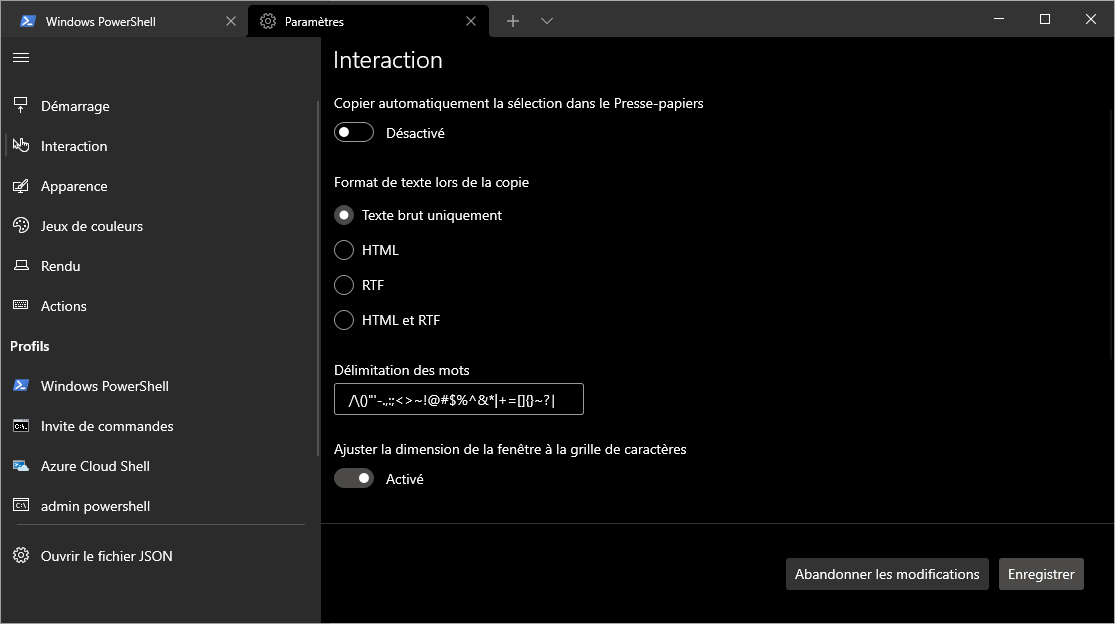1115x624 pixels.
Task: Expand the new tab dropdown chevron
Action: pos(547,21)
